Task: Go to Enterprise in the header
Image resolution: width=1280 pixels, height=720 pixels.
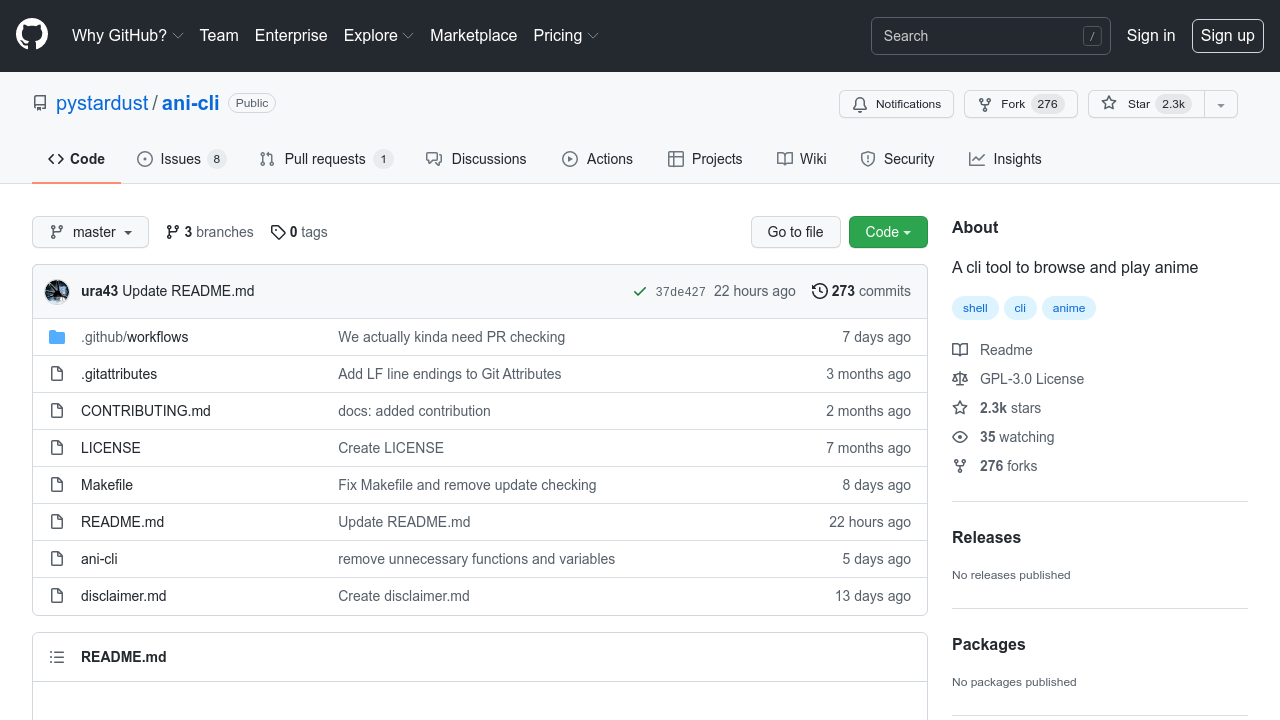Action: 291,35
